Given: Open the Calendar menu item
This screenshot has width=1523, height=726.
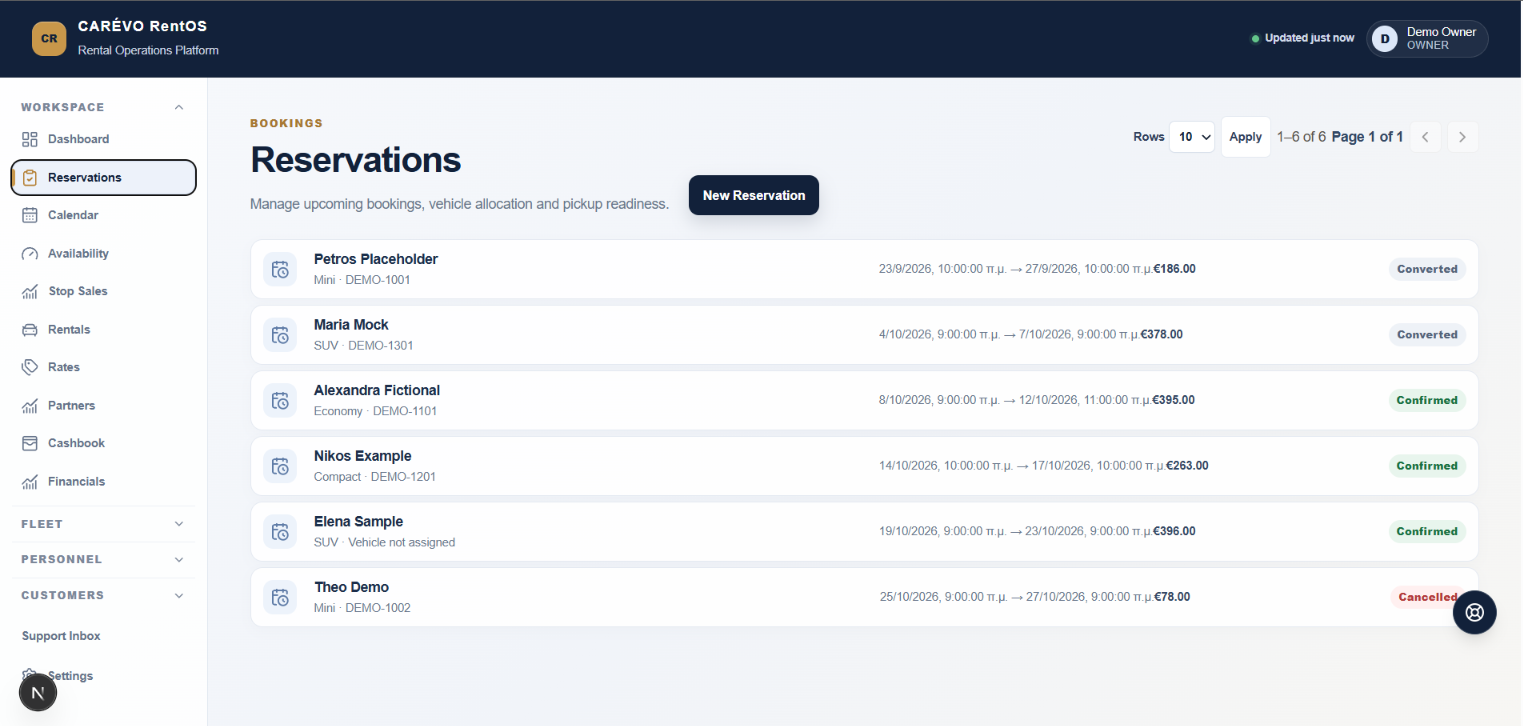Looking at the screenshot, I should click(x=103, y=215).
